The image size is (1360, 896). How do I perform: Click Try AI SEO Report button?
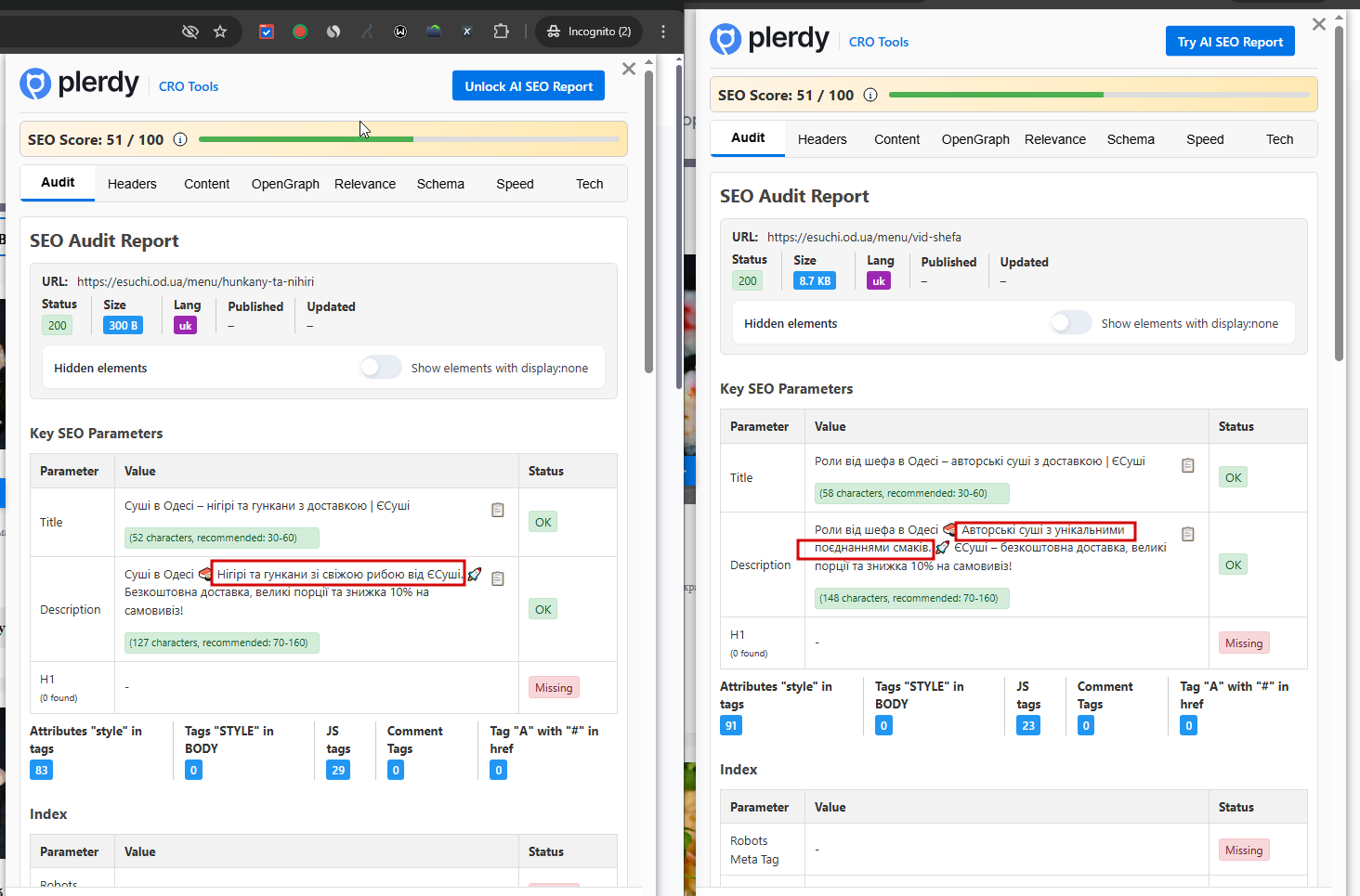coord(1230,42)
